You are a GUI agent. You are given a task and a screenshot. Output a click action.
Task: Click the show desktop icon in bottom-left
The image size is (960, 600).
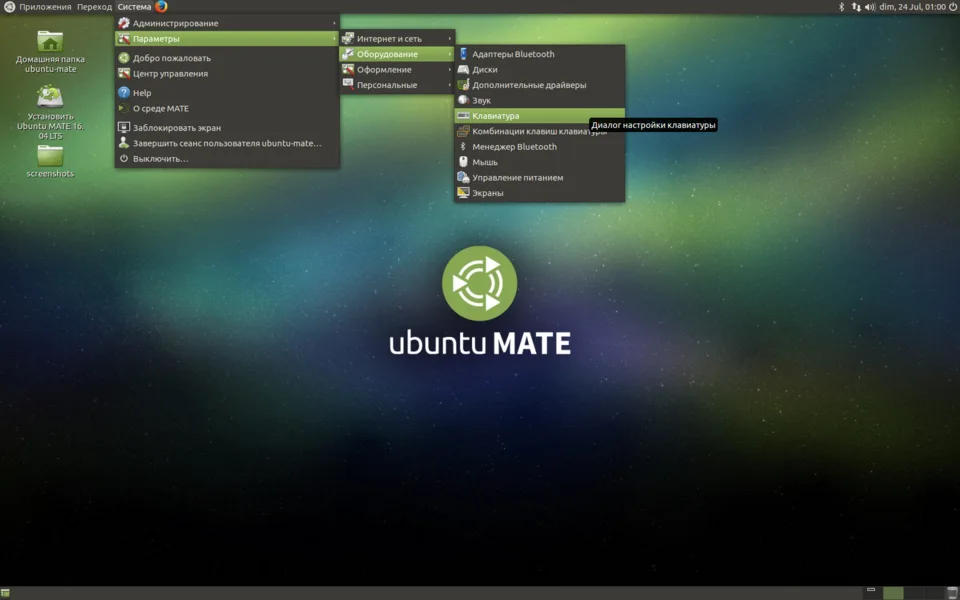6,593
